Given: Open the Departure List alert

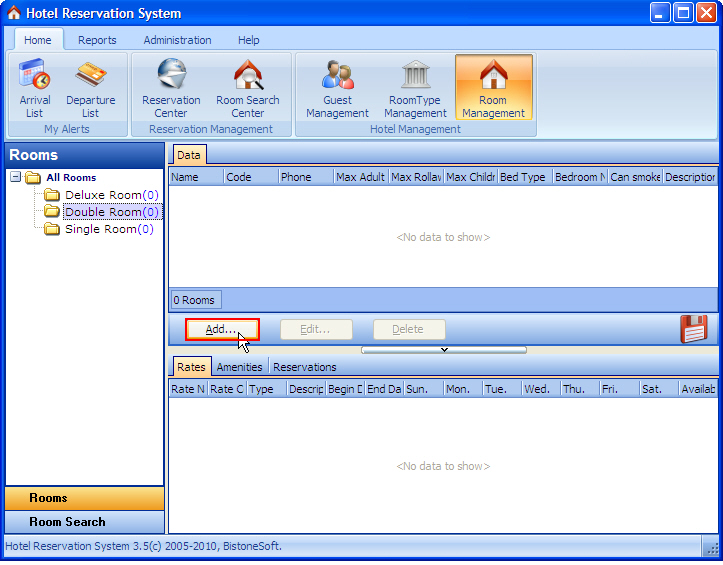Looking at the screenshot, I should point(90,88).
